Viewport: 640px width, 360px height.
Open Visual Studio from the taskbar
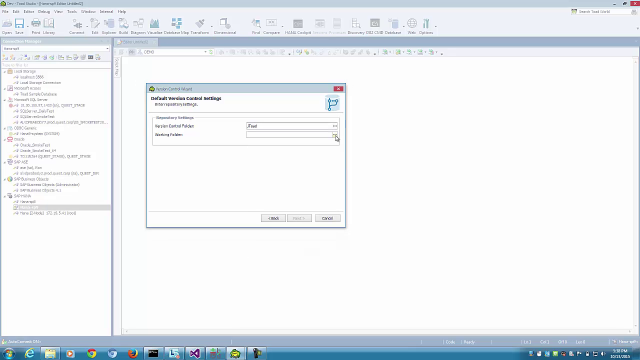pyautogui.click(x=194, y=353)
